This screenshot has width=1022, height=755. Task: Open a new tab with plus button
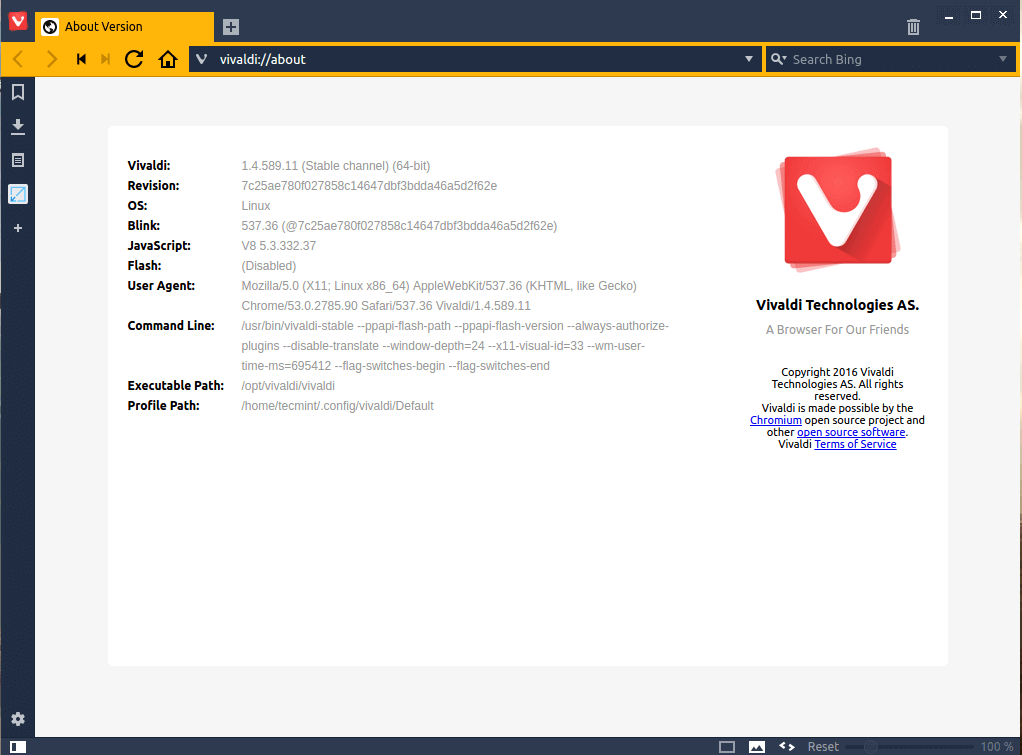pos(231,27)
